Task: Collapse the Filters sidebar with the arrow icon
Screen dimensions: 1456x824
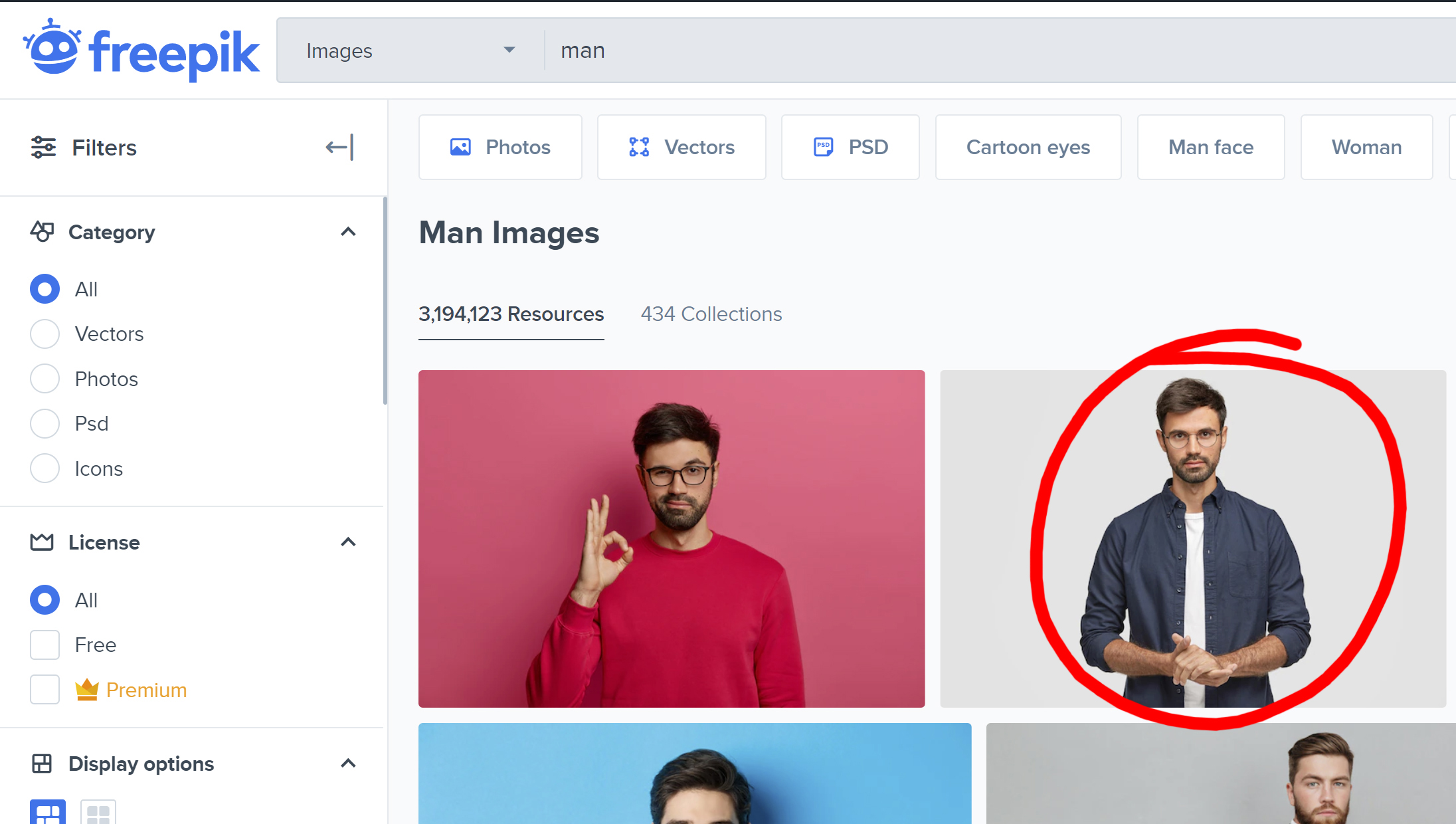Action: click(339, 147)
